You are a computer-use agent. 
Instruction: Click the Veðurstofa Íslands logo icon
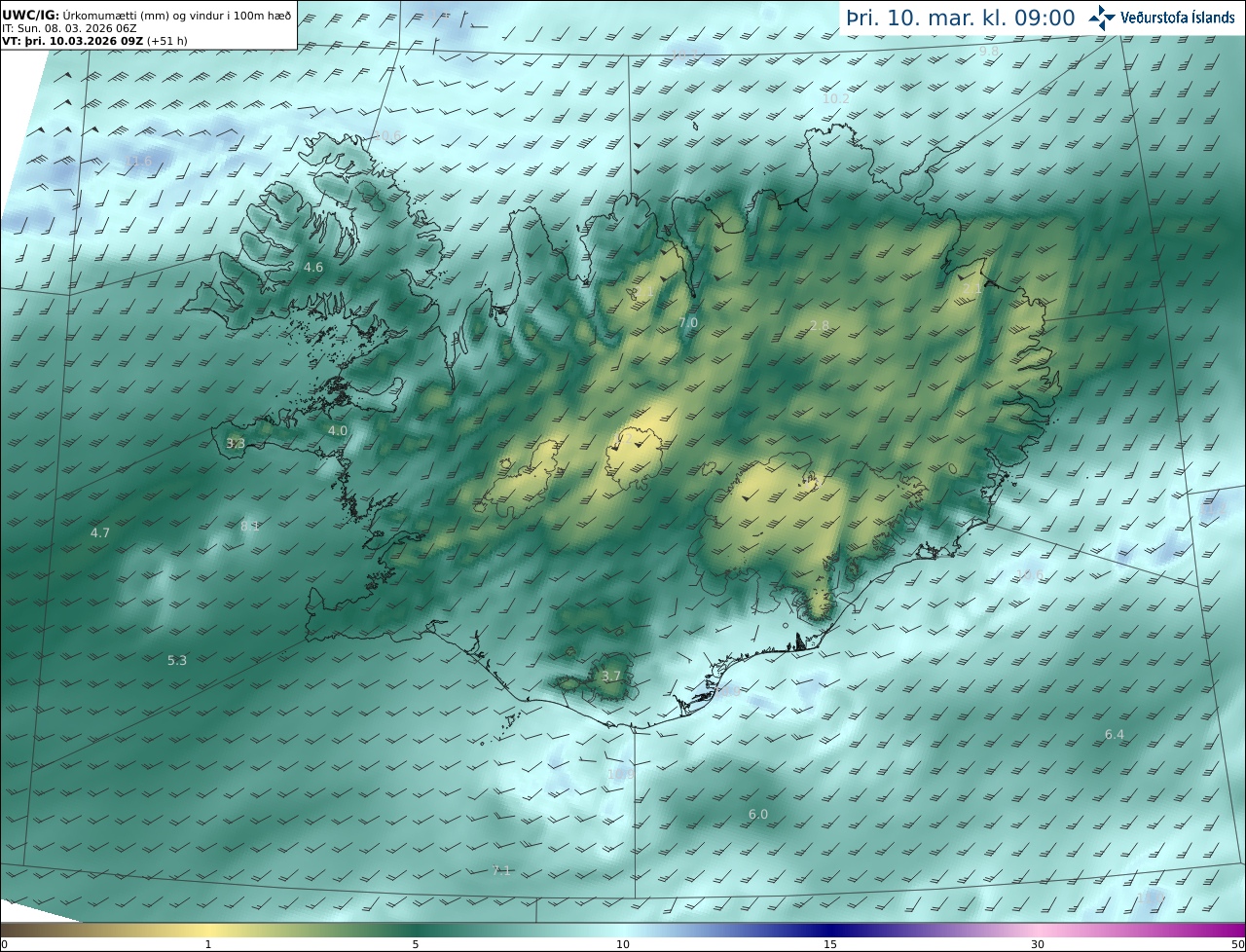click(x=1102, y=18)
